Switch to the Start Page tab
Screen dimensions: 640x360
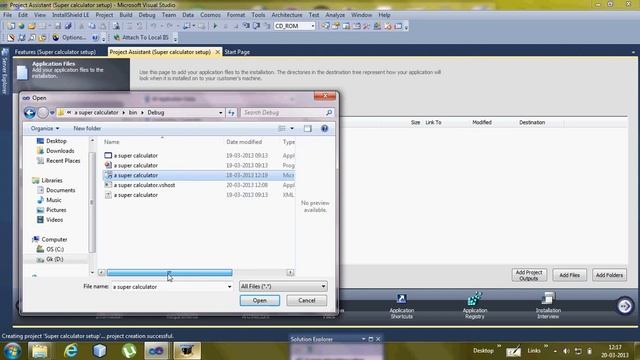pos(237,52)
